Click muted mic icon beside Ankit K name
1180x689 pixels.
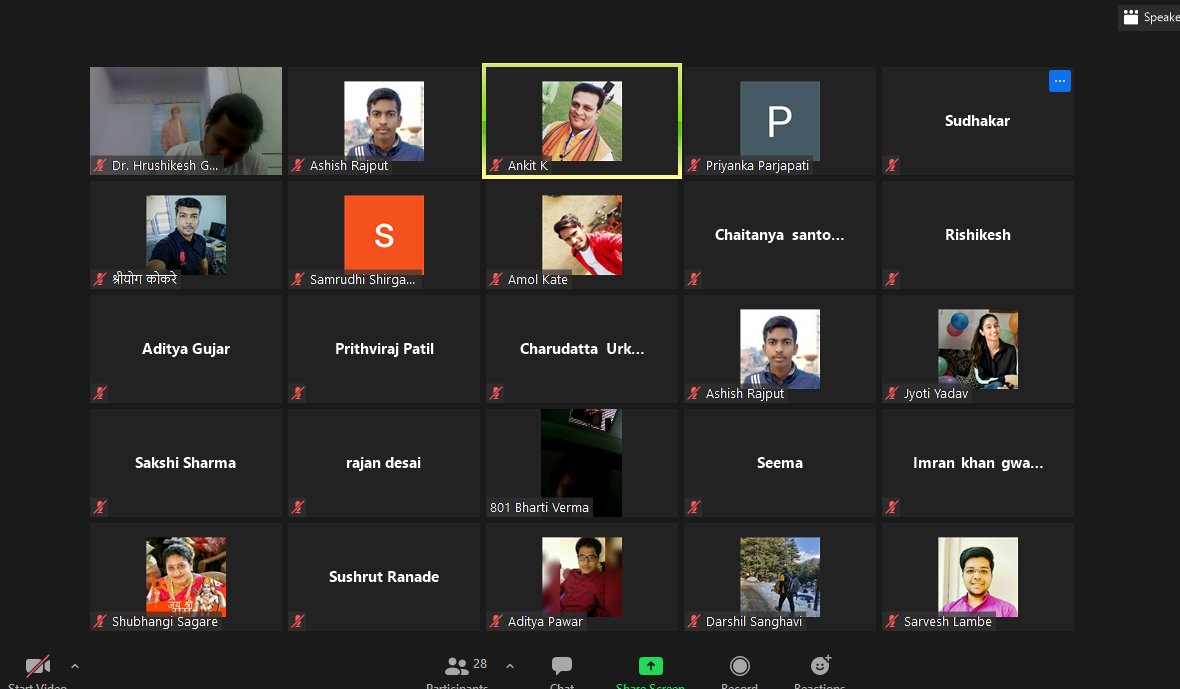[496, 165]
